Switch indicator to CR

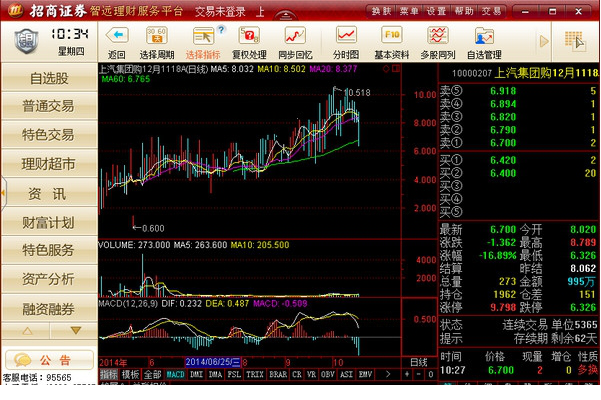[297, 374]
